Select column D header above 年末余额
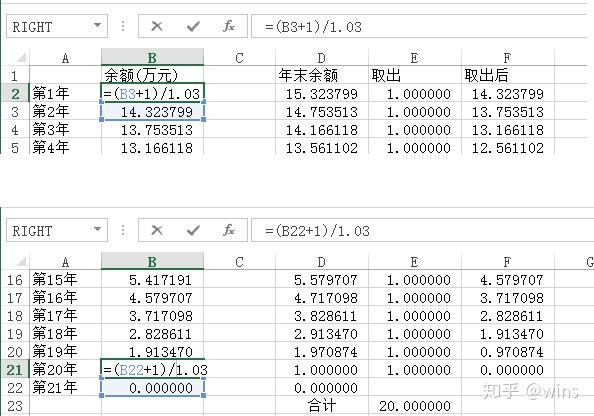 (322, 58)
